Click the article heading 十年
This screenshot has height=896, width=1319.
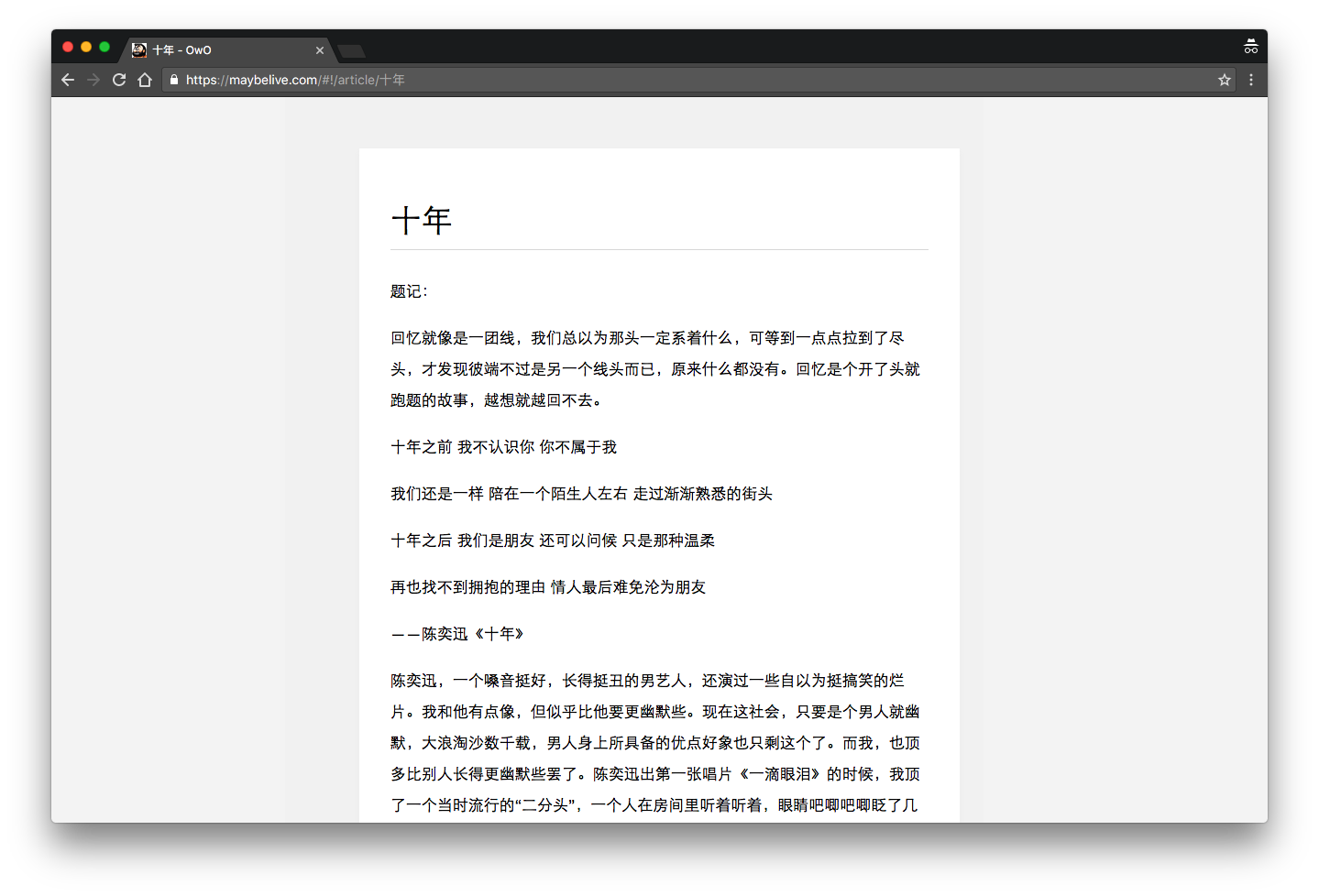coord(422,221)
